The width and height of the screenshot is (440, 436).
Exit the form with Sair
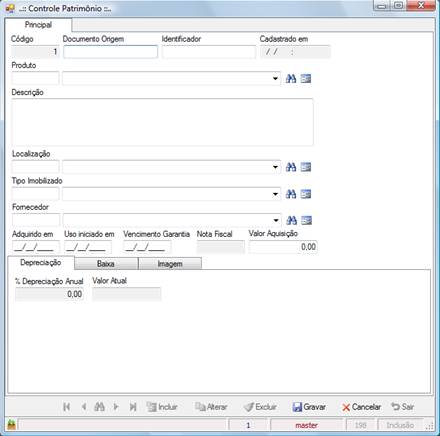click(403, 407)
